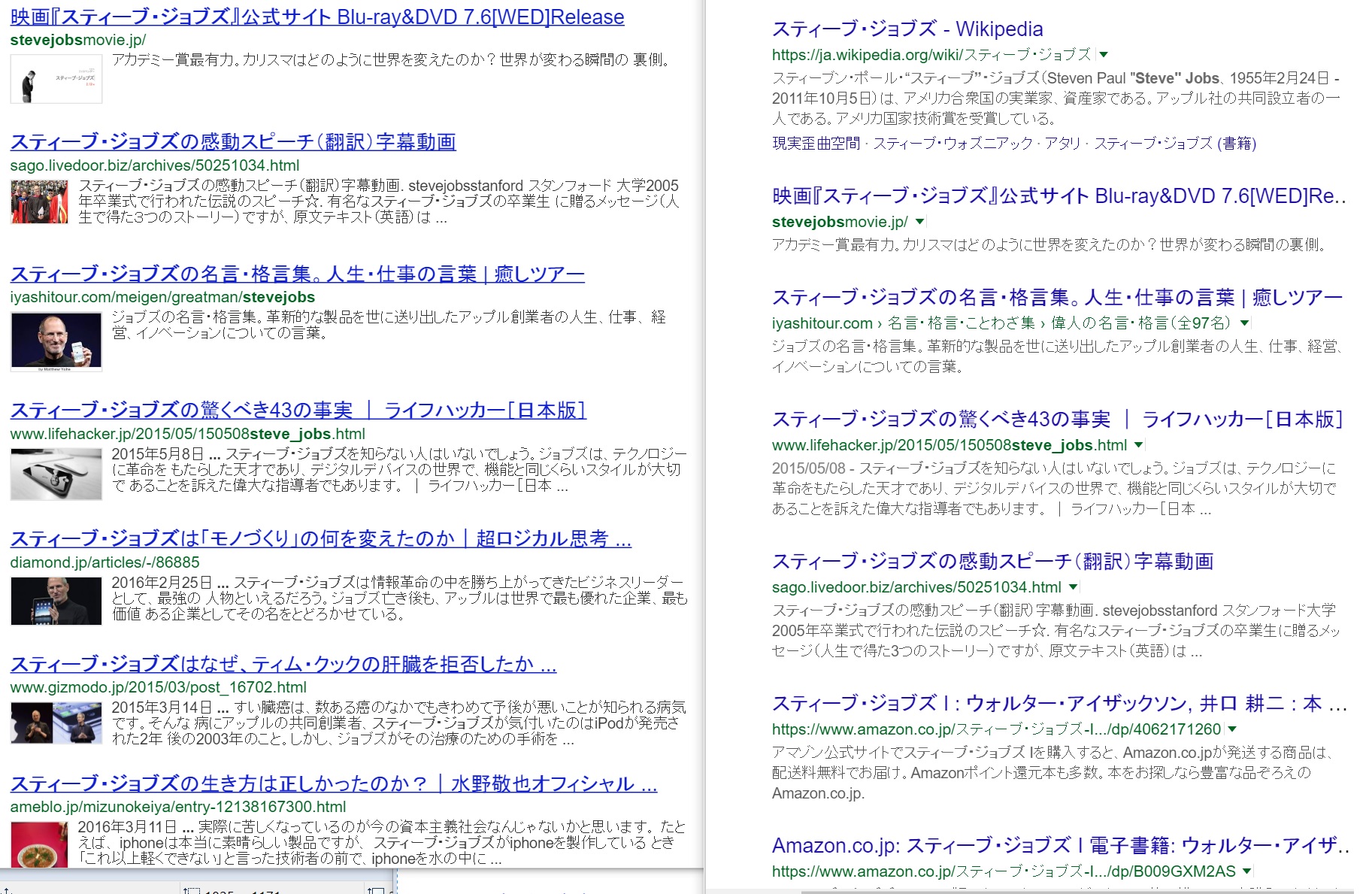1372x894 pixels.
Task: Follow the 現実歪曲空間 sitelink
Action: click(x=816, y=143)
